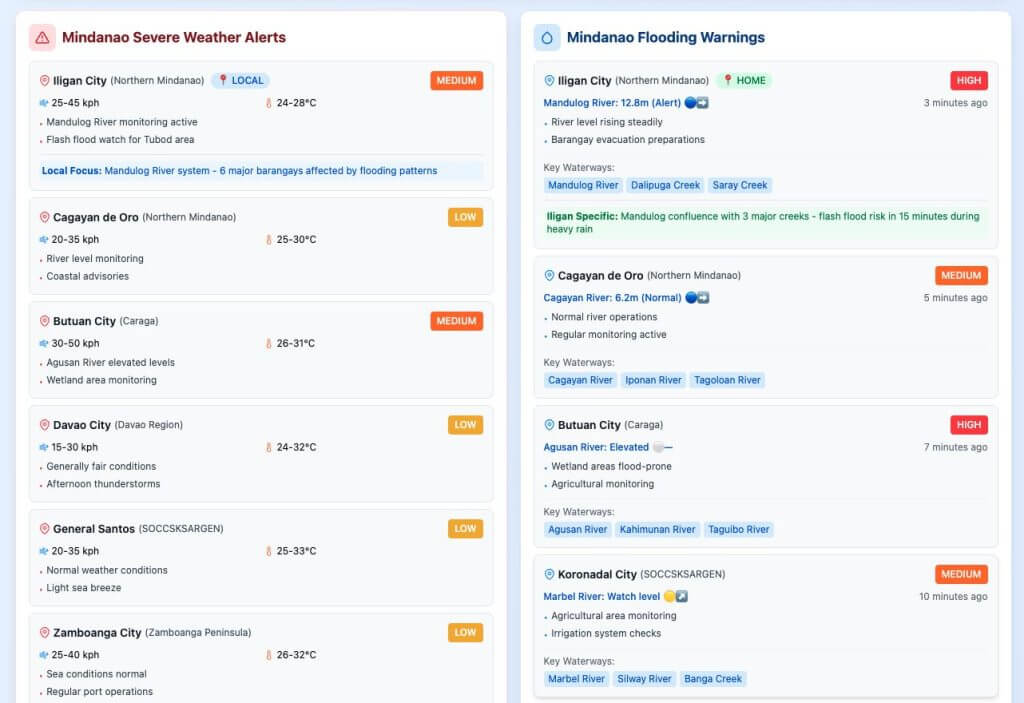Viewport: 1024px width, 703px height.
Task: Click the HIGH badge on Butuan City flooding warning
Action: (x=968, y=424)
